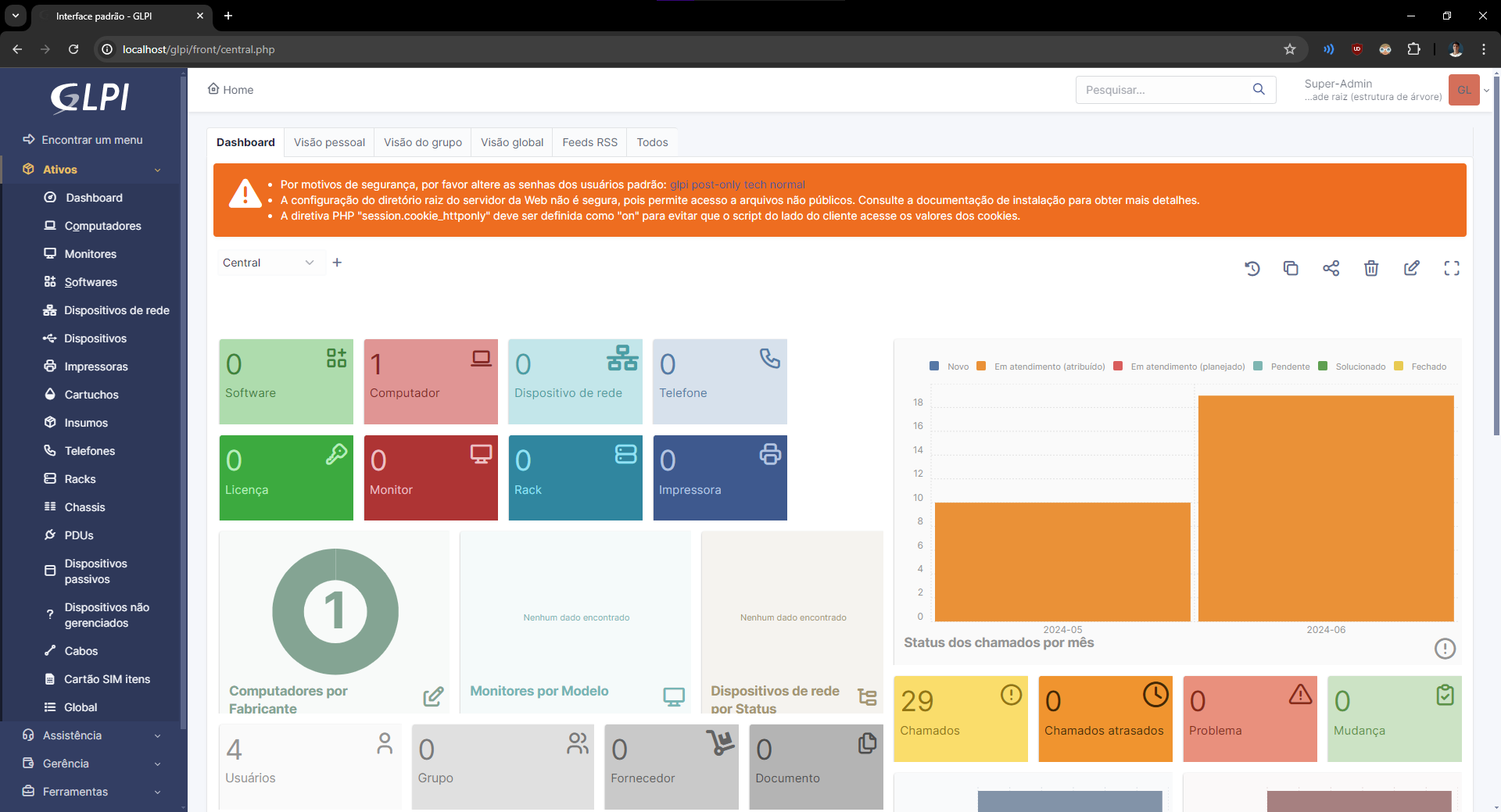Open the share dashboard icon

(1331, 269)
